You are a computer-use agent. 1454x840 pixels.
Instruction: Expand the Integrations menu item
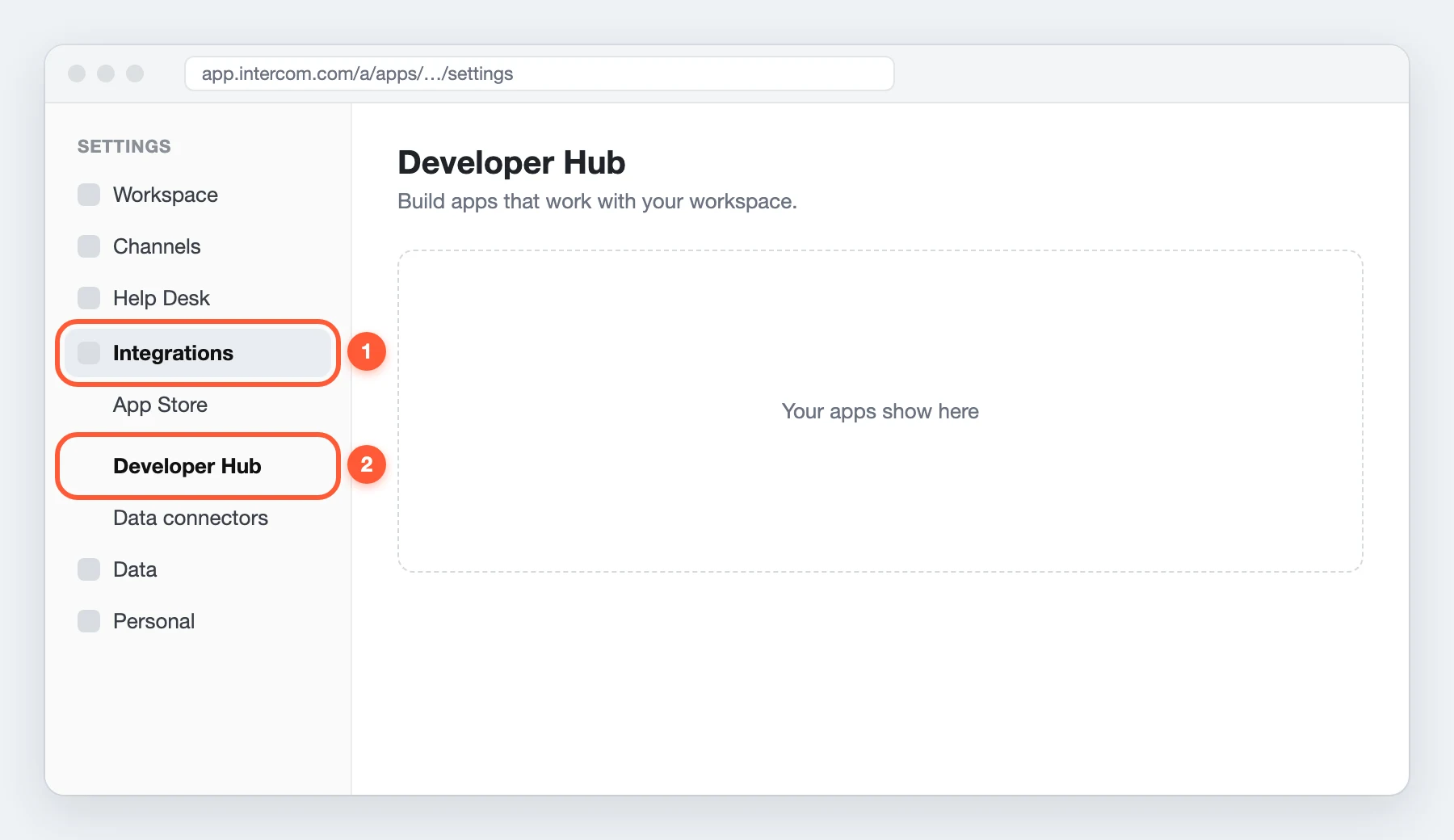coord(198,353)
